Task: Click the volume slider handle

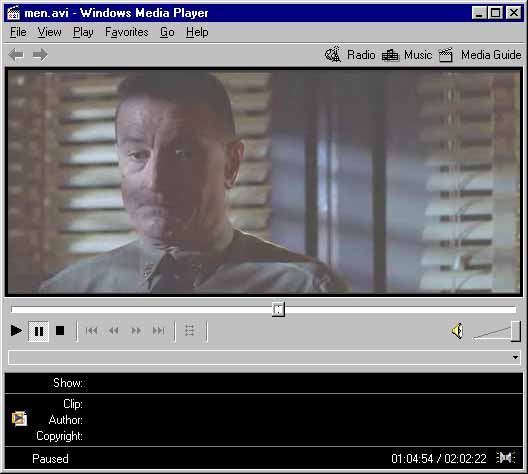Action: coord(516,331)
